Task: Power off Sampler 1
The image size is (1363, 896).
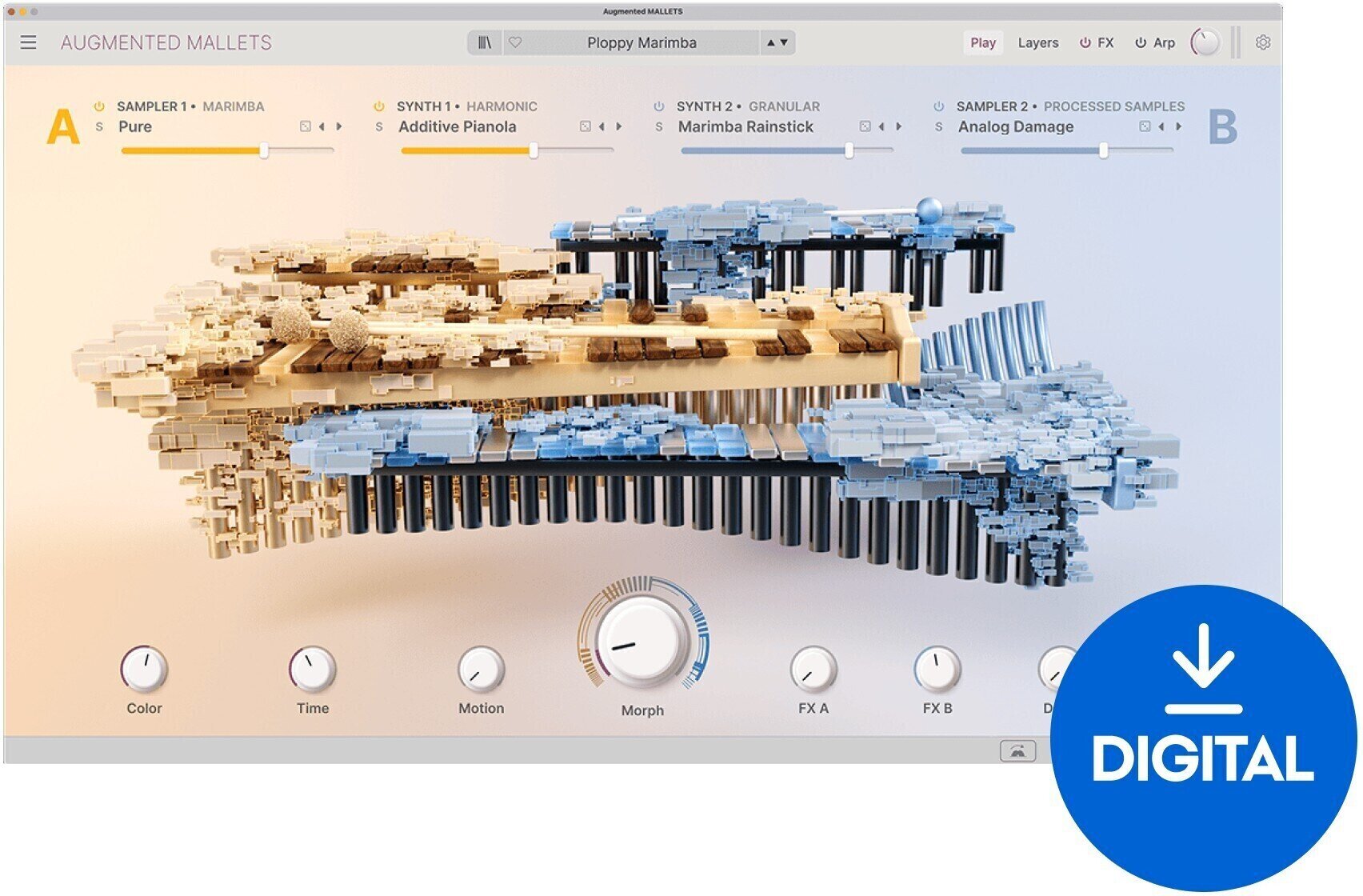Action: (x=97, y=106)
